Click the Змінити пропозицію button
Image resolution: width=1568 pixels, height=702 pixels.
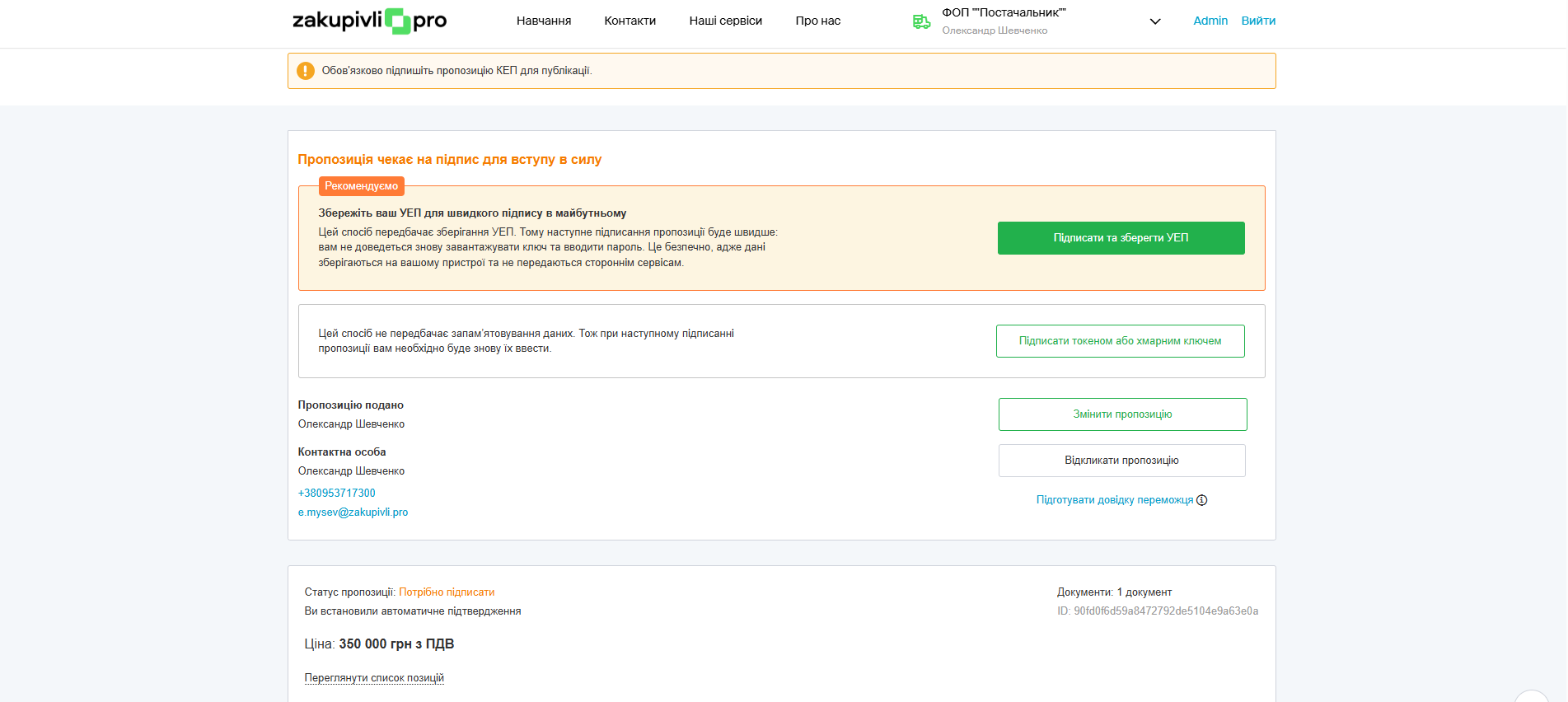pos(1122,414)
